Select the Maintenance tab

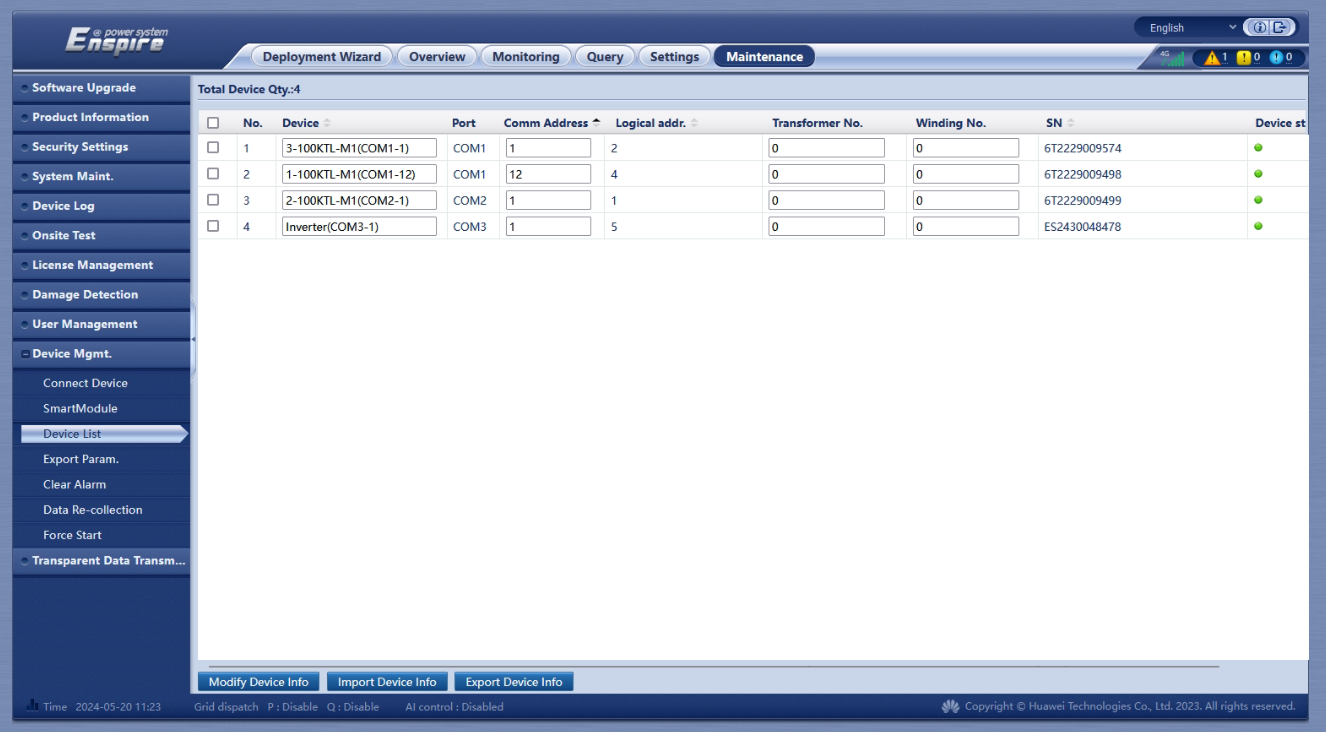pos(765,57)
